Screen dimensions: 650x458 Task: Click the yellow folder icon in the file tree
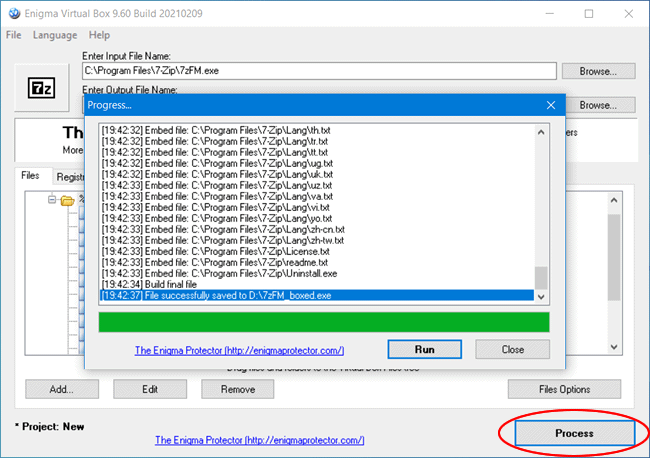pos(67,200)
